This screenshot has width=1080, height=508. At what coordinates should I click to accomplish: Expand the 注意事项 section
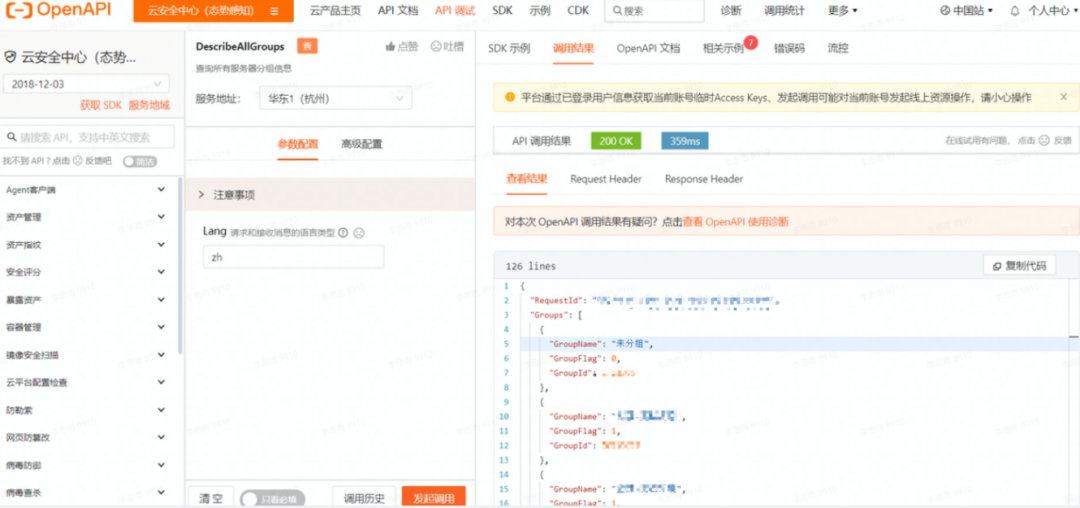click(x=228, y=194)
